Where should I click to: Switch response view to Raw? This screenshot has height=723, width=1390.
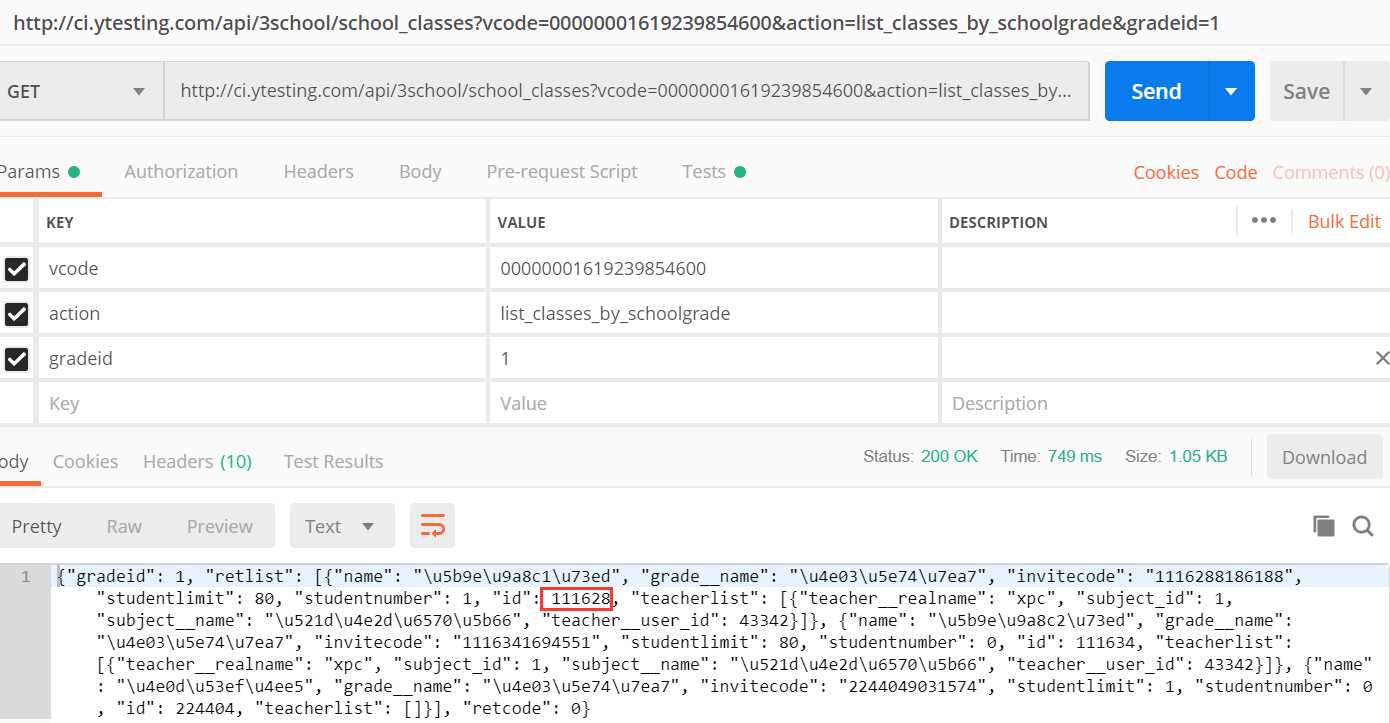coord(124,526)
